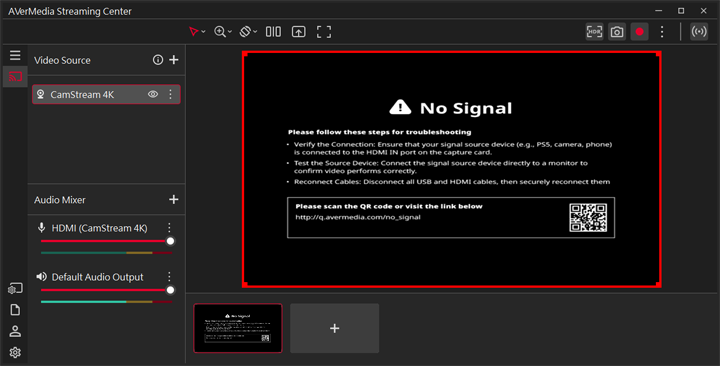Click the pop-out preview window icon

[x=298, y=32]
